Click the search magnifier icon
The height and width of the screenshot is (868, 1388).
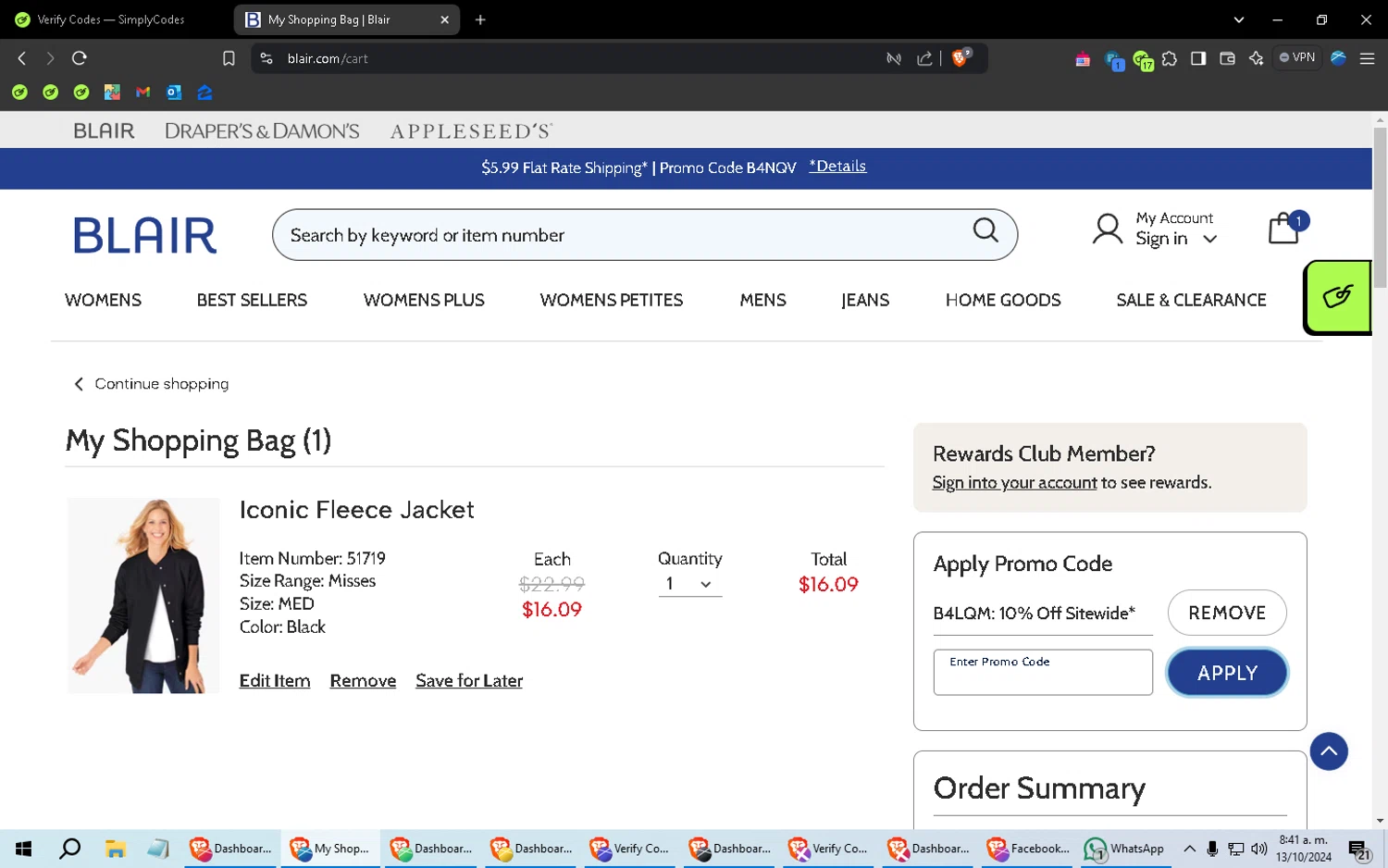pos(985,230)
